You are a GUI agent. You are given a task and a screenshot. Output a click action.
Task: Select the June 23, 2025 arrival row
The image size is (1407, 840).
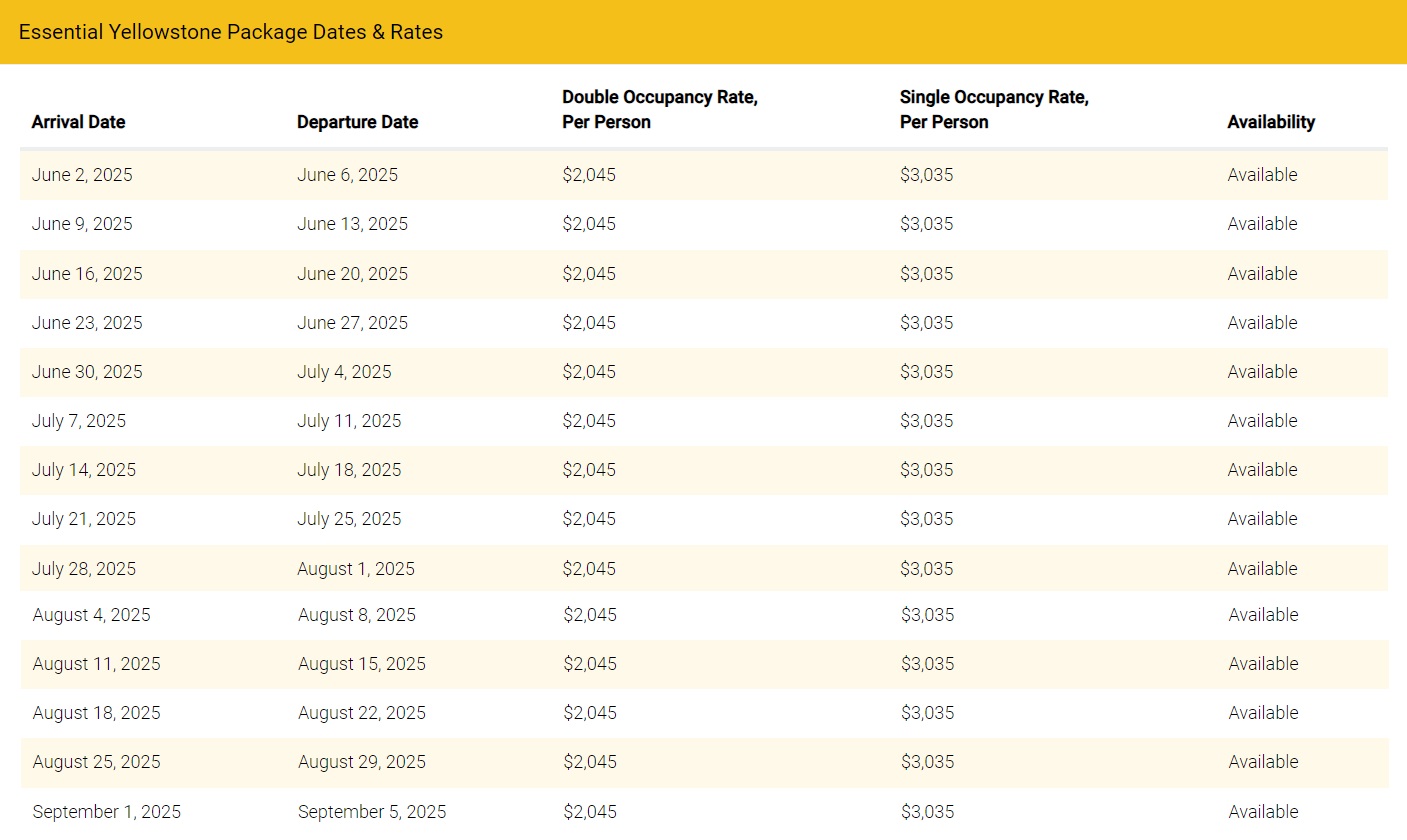point(87,322)
